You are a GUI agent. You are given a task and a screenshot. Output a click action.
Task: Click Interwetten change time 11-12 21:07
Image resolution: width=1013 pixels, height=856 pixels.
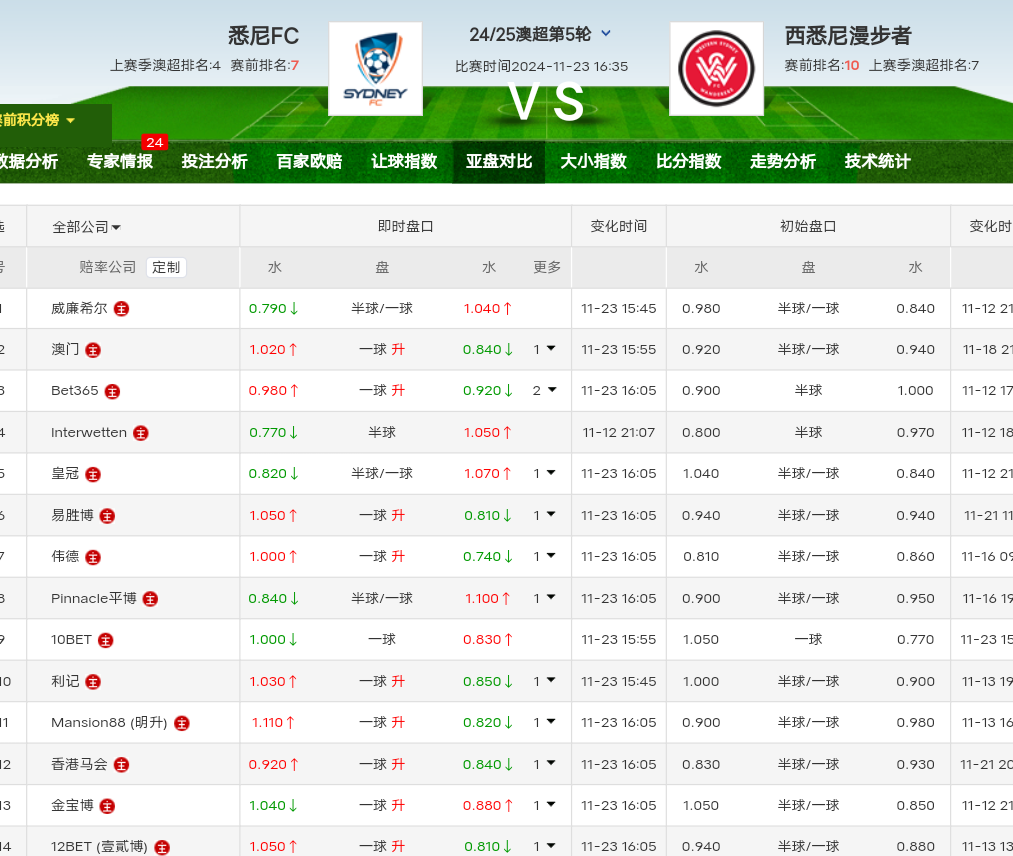[x=619, y=433]
